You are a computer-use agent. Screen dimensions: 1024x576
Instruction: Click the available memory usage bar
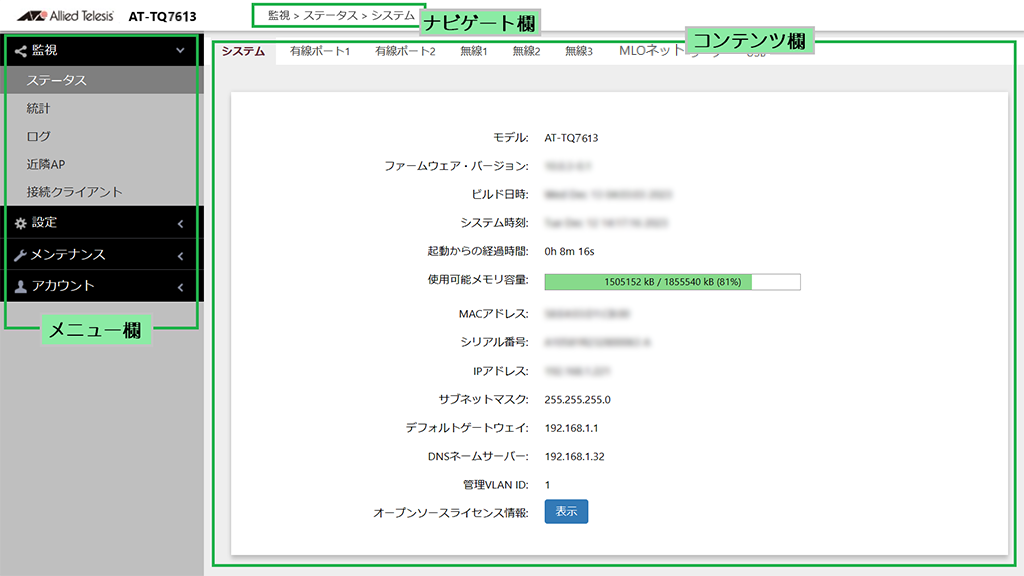click(x=672, y=282)
